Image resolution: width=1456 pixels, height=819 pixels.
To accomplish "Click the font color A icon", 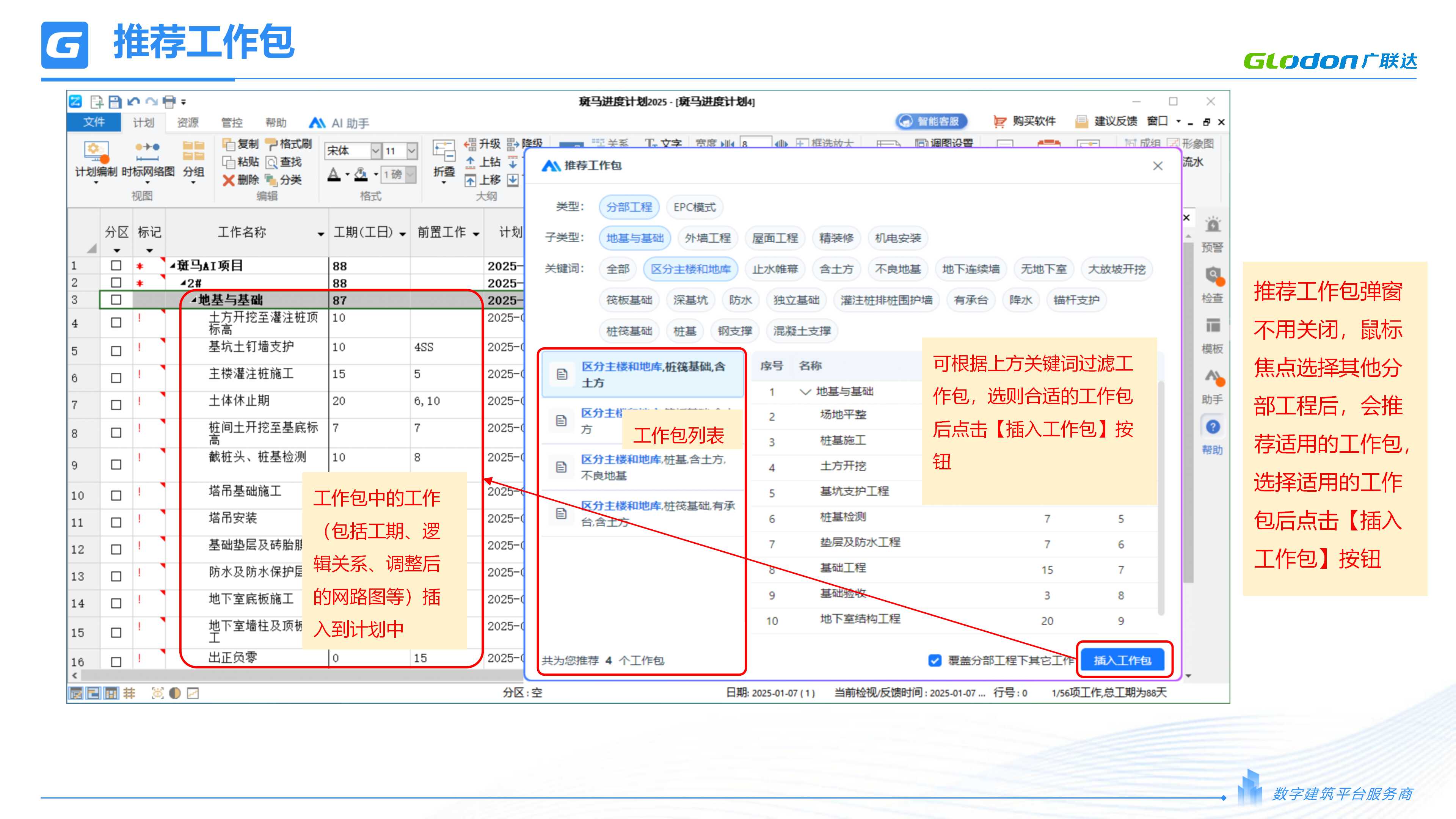I will pyautogui.click(x=334, y=175).
